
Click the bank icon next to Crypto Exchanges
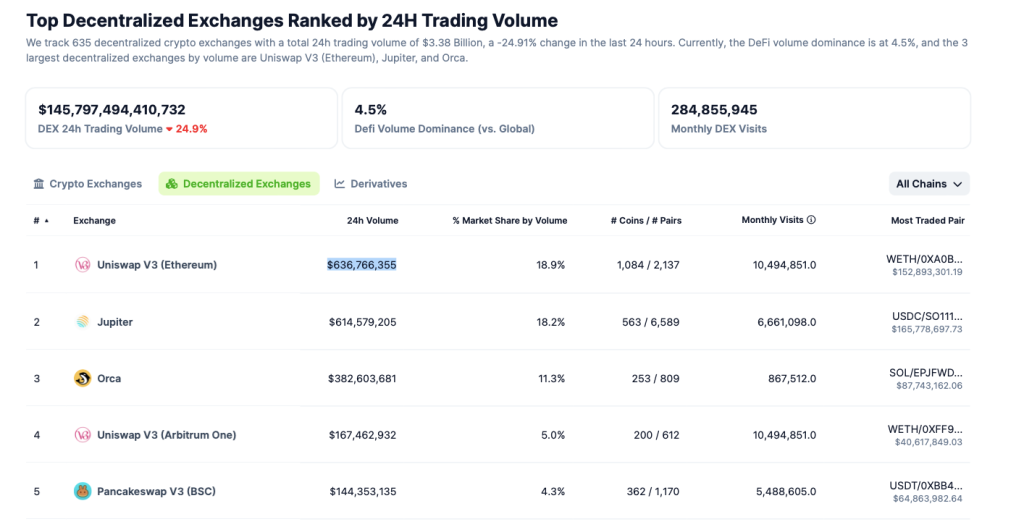tap(39, 184)
